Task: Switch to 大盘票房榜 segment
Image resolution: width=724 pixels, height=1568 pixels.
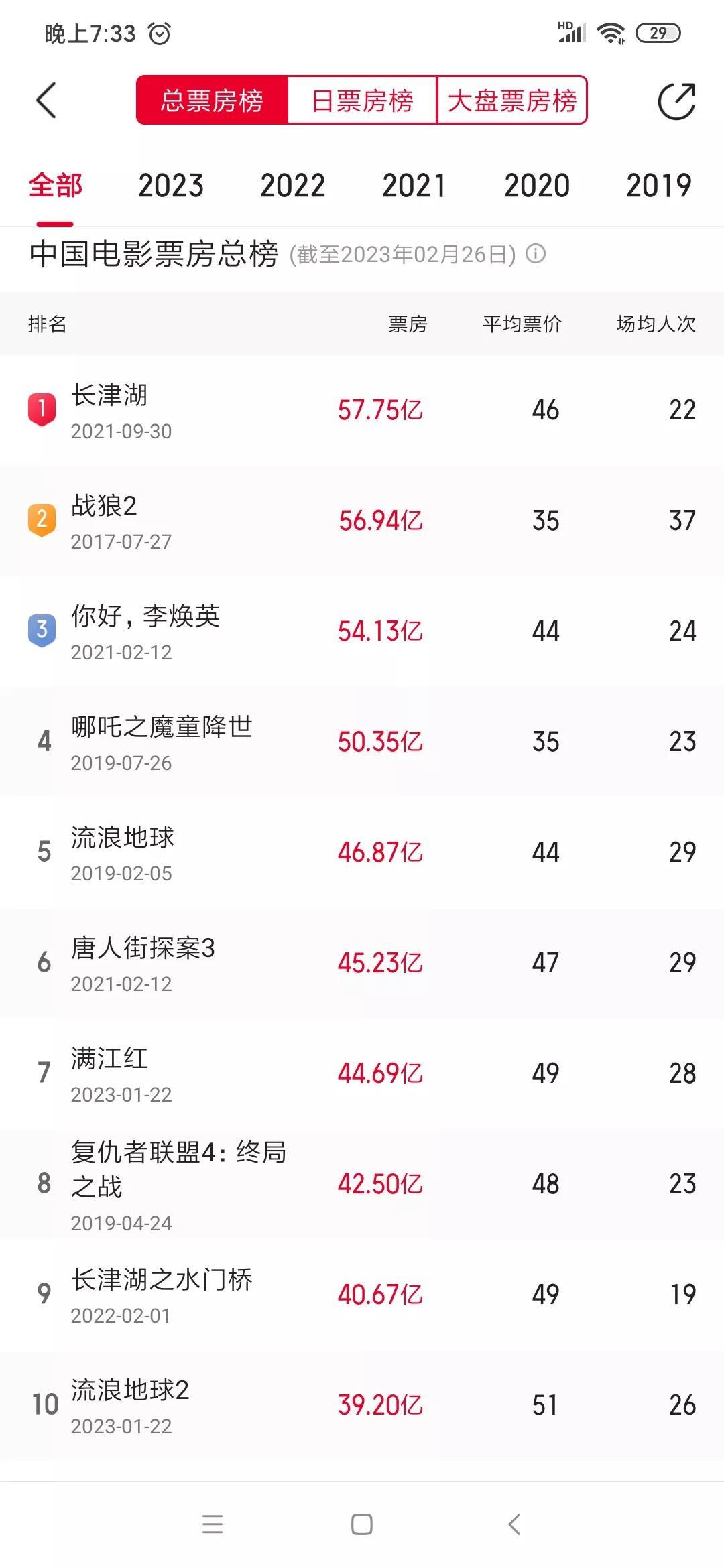Action: 512,101
